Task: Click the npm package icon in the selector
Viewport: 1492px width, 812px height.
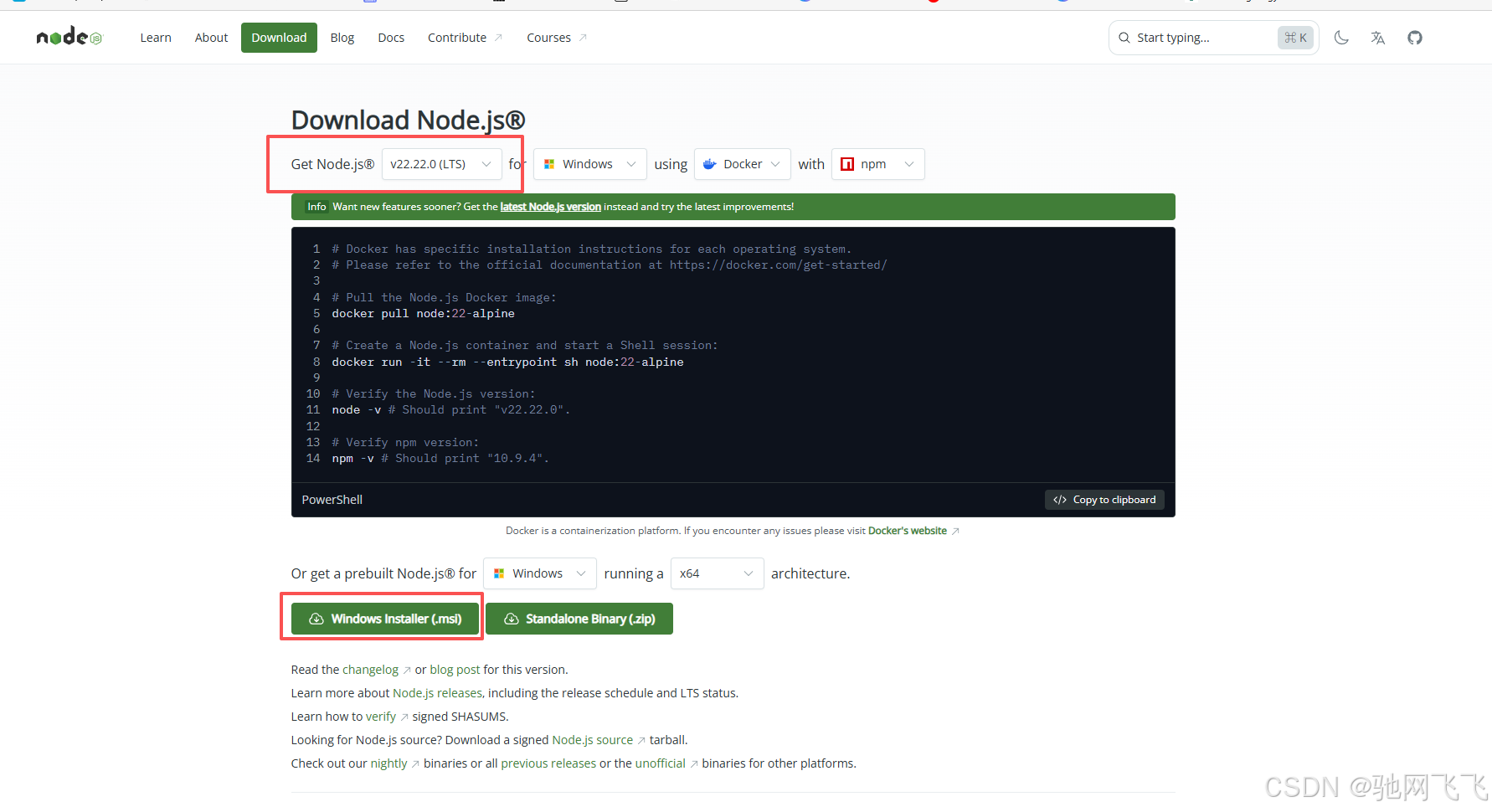Action: click(846, 164)
